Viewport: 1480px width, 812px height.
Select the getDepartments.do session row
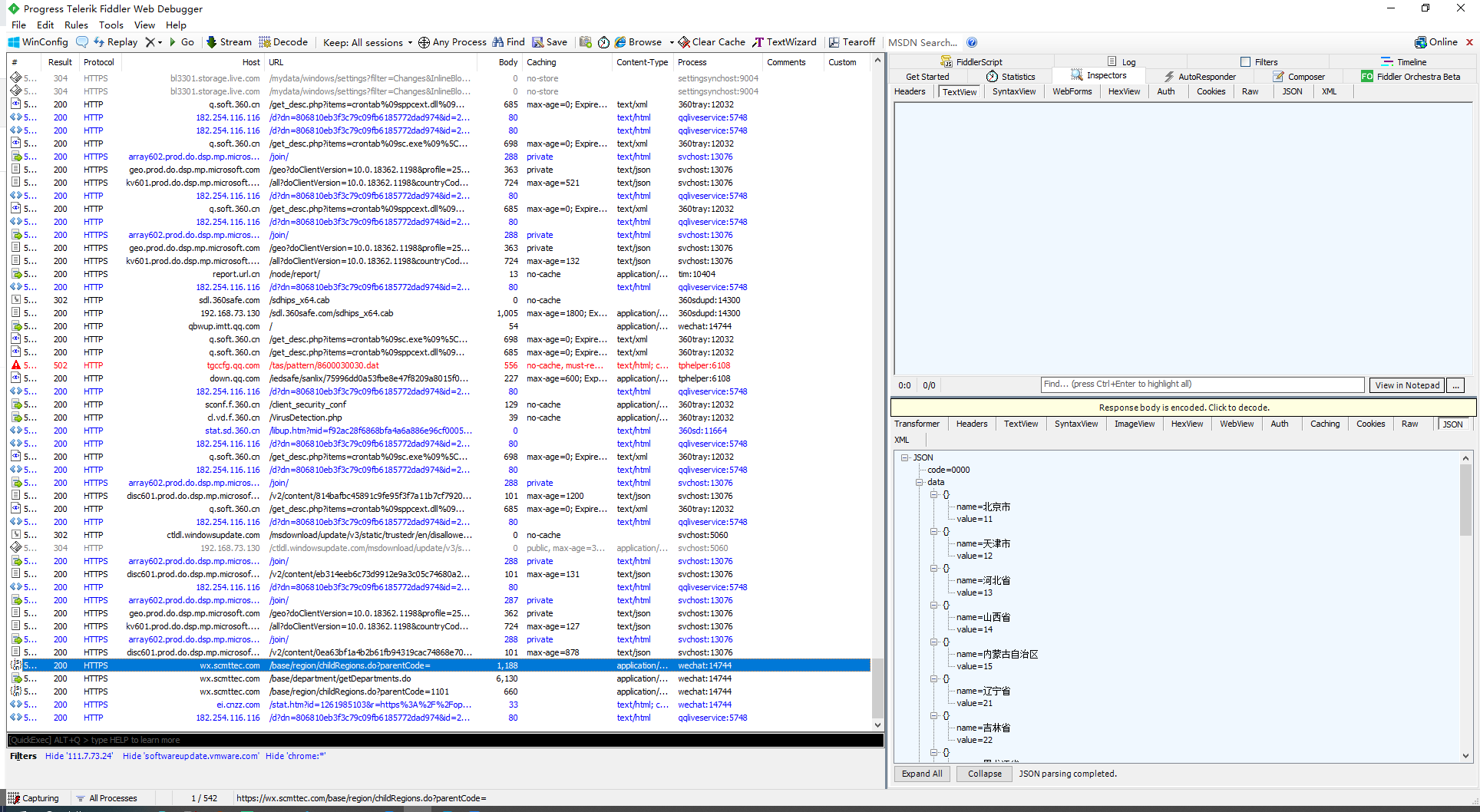click(x=439, y=678)
